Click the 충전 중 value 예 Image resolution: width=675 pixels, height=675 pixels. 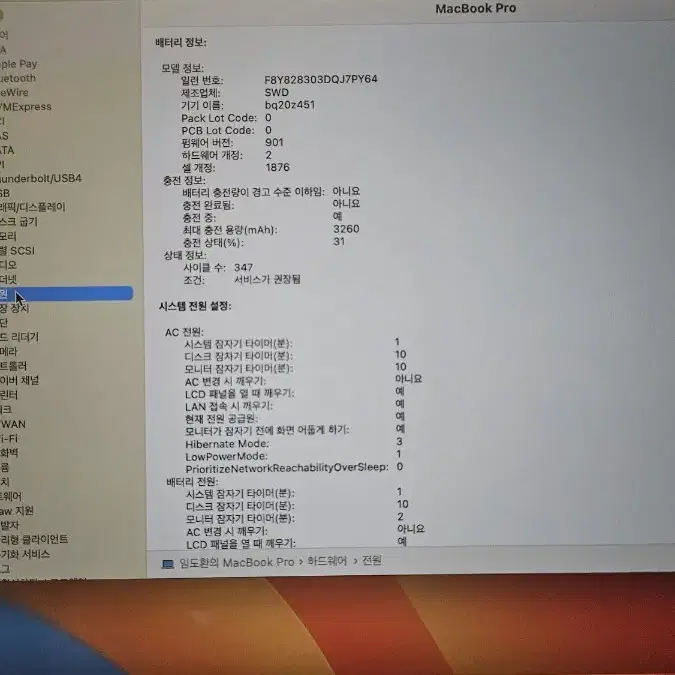click(338, 216)
